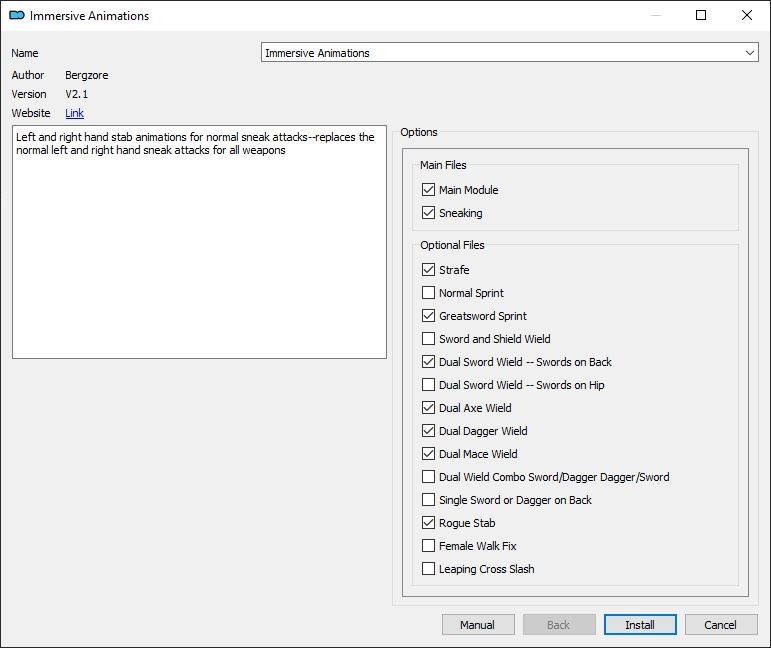Switch to Manual installation
This screenshot has height=648, width=771.
tap(477, 624)
